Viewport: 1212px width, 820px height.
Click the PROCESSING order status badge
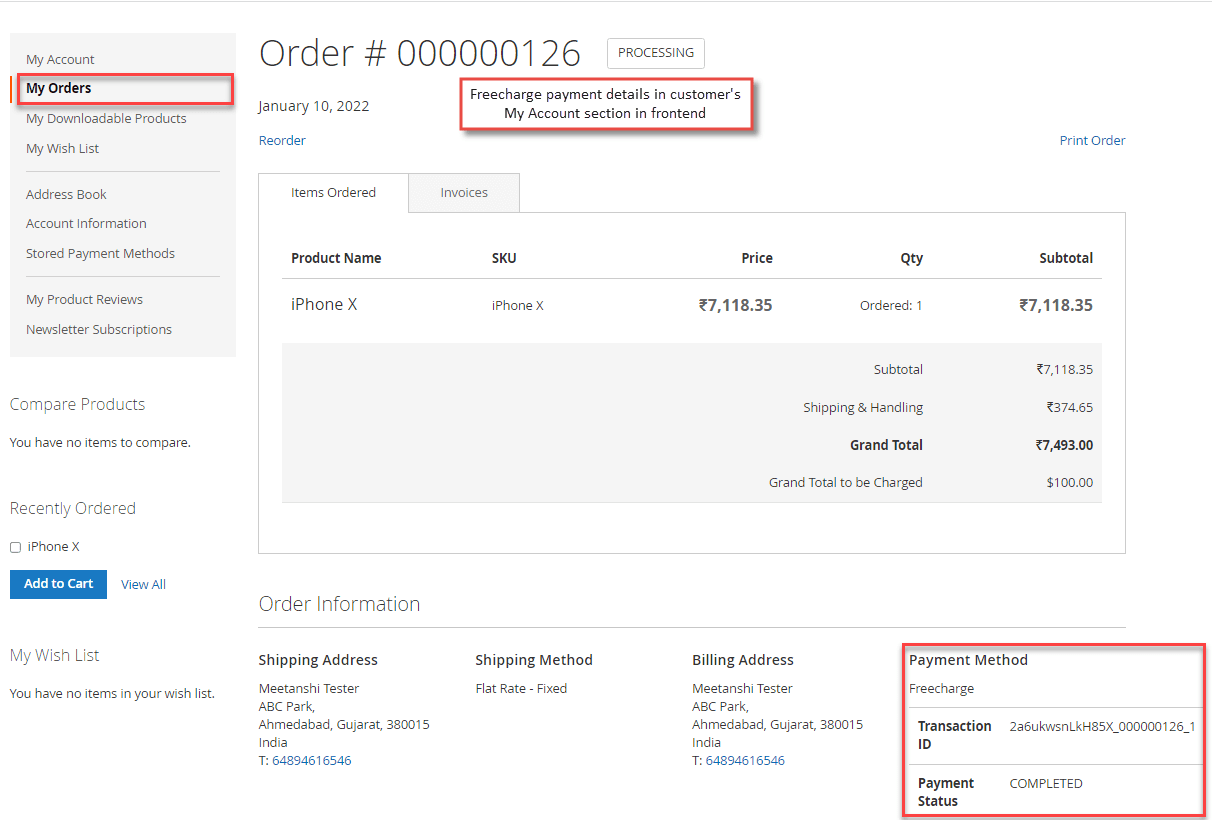click(x=656, y=53)
